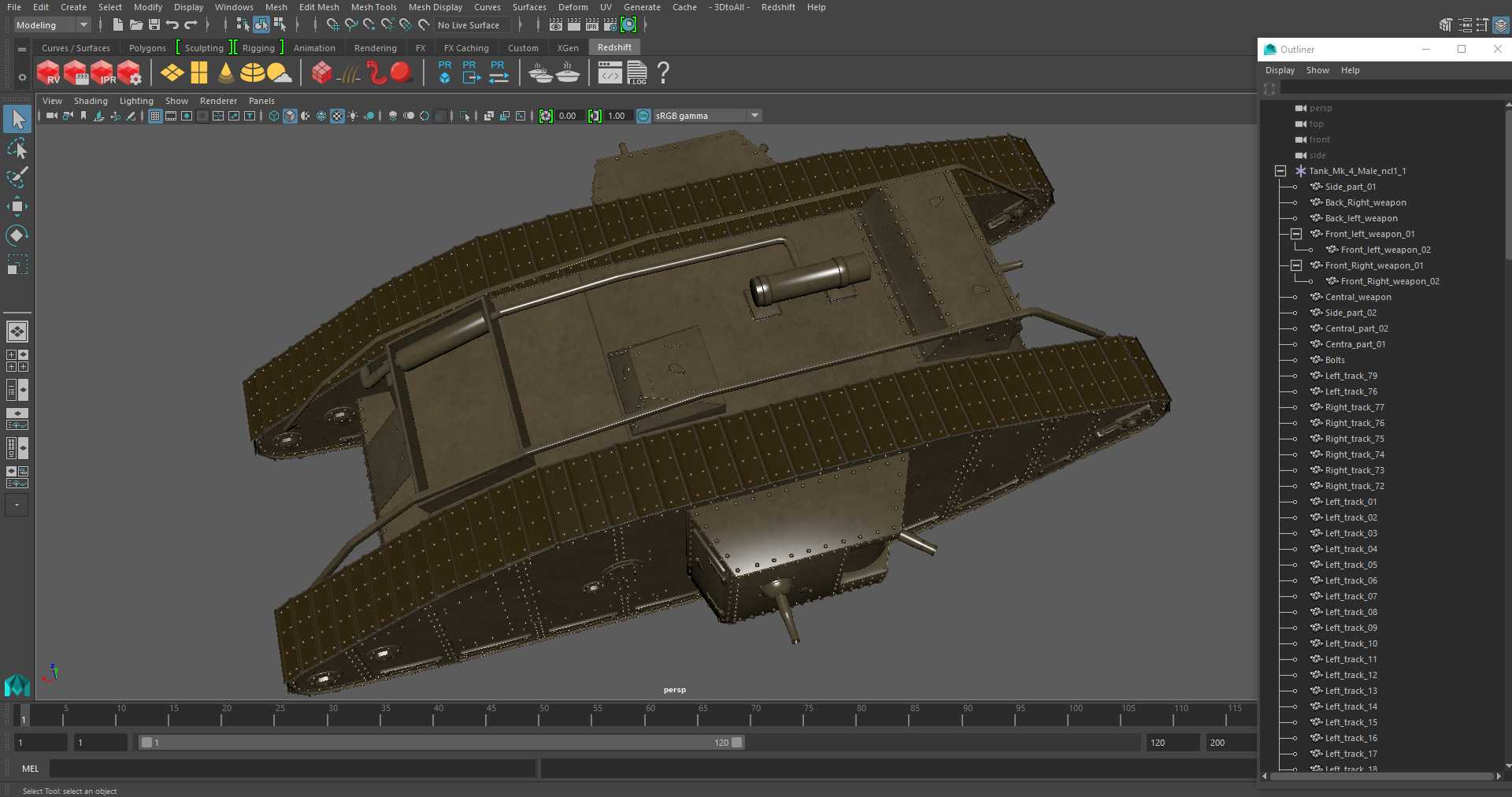Click the Outliner horizontal scrollbar
This screenshot has height=797, width=1512.
pyautogui.click(x=1382, y=776)
